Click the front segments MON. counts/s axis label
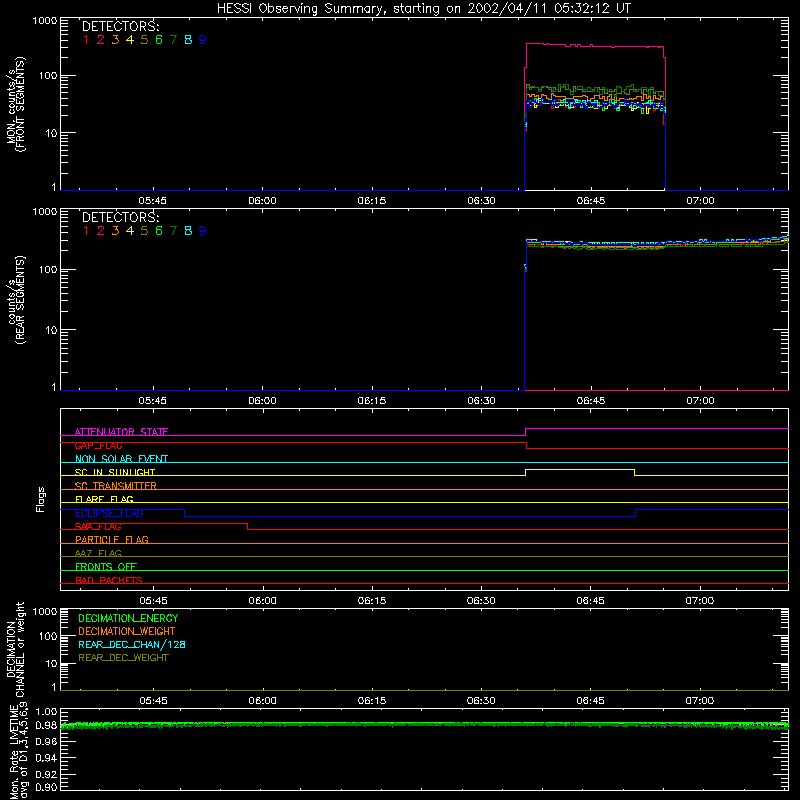 coord(15,105)
